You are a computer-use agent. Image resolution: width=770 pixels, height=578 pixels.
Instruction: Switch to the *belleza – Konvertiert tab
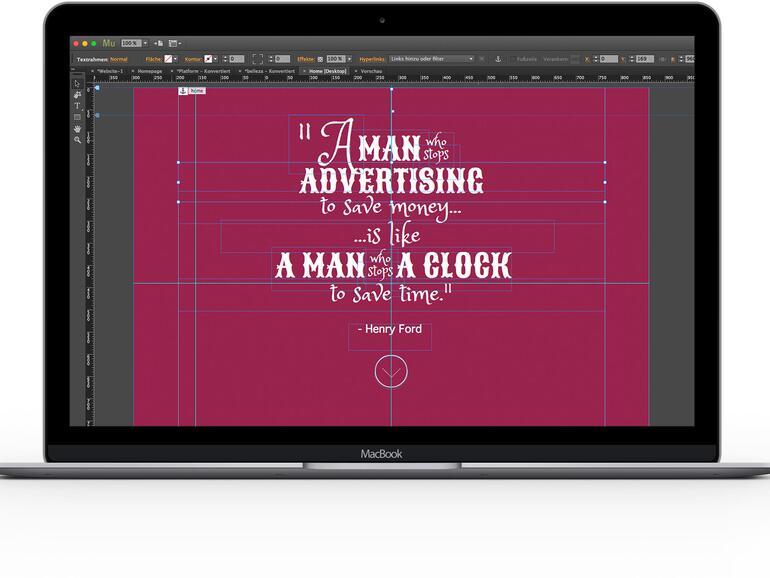click(270, 71)
